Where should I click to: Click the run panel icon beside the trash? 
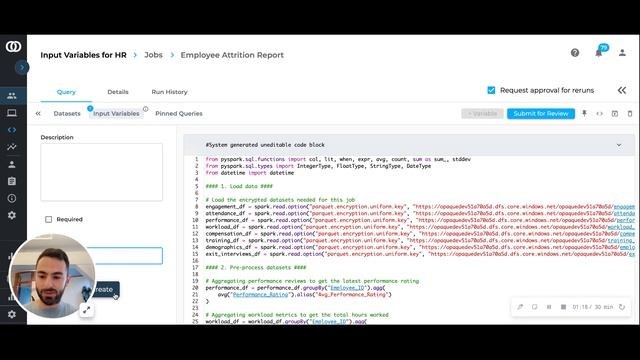pyautogui.click(x=615, y=113)
